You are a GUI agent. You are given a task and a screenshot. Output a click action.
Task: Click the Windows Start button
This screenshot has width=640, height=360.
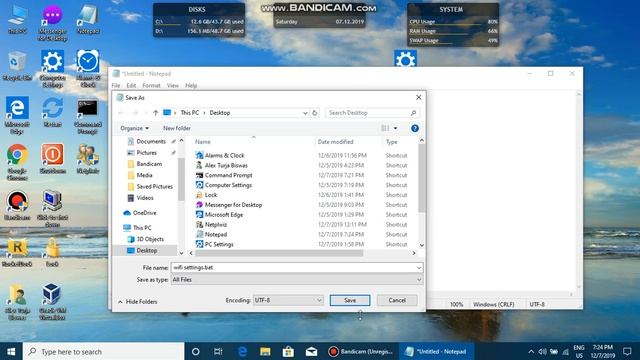click(x=11, y=351)
